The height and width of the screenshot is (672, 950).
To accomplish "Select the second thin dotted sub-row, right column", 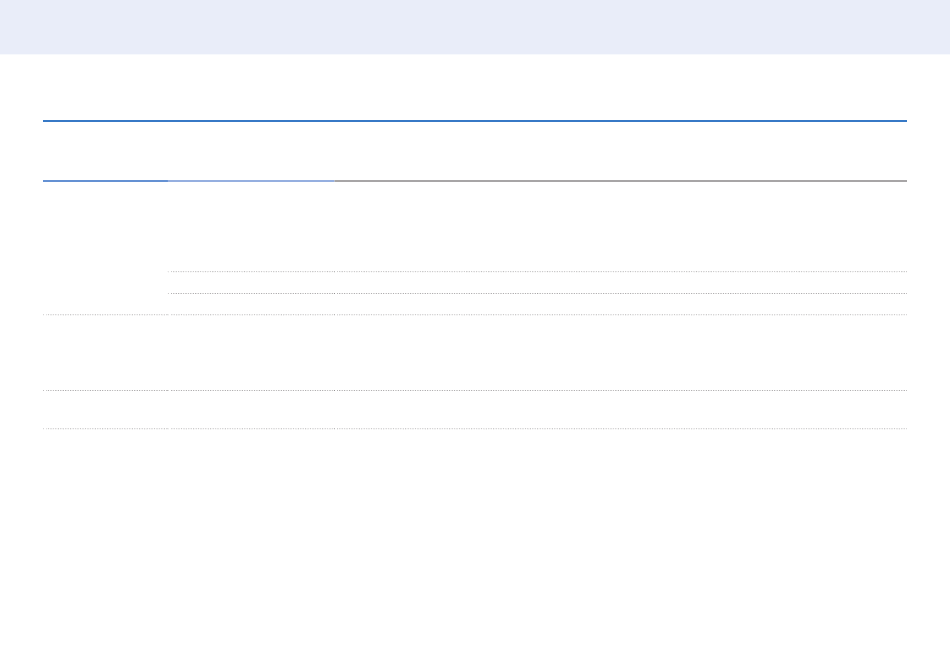I will click(x=538, y=304).
